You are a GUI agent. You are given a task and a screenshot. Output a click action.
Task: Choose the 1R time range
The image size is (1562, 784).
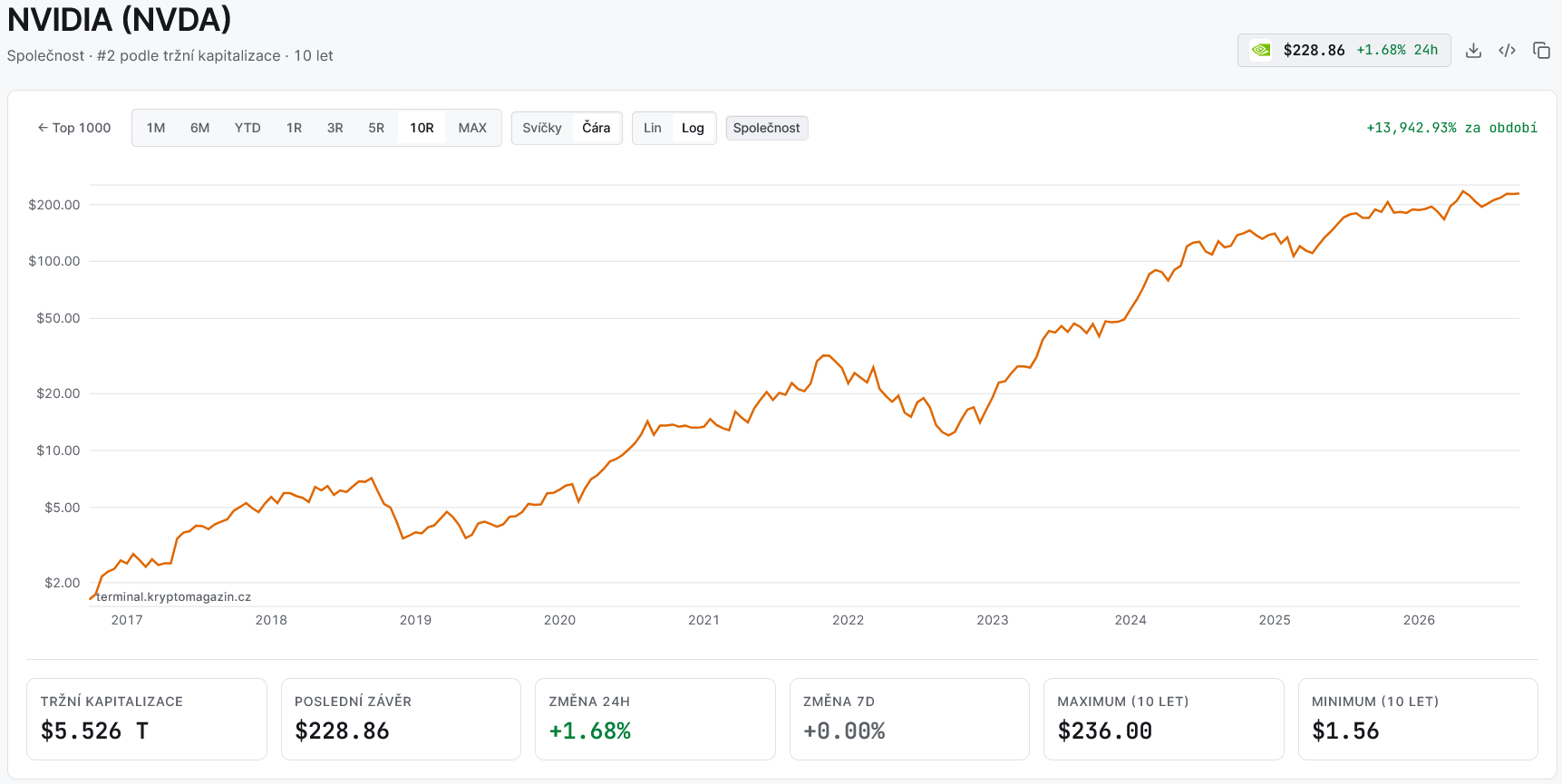click(294, 128)
